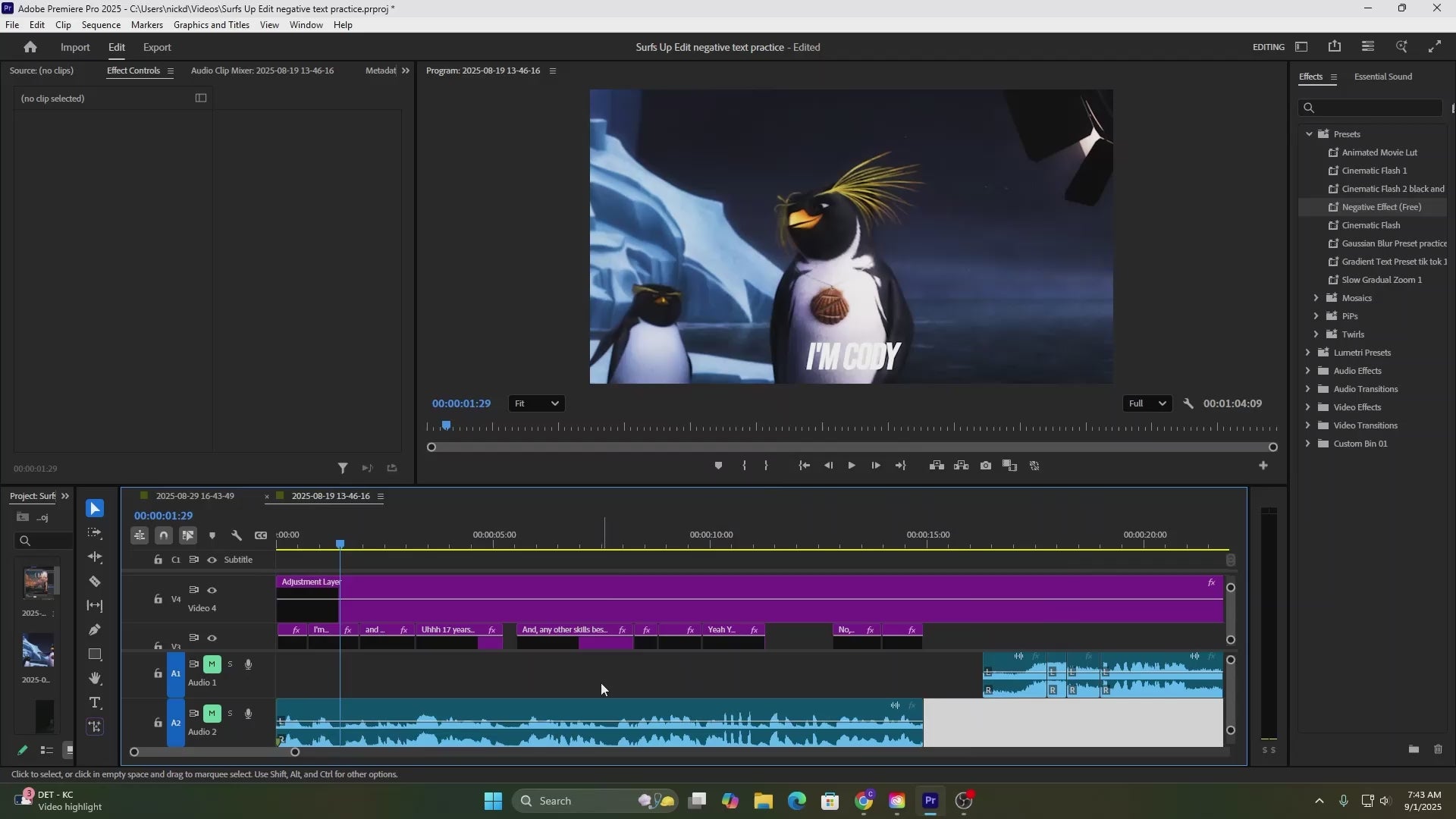Select the Type tool
1456x819 pixels.
click(x=95, y=703)
